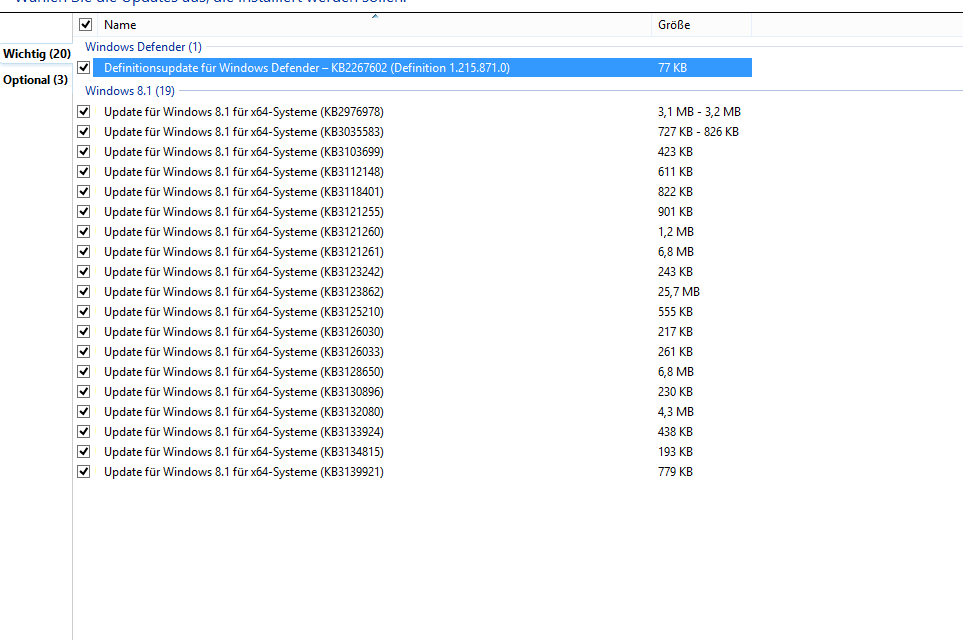Viewport: 963px width, 640px height.
Task: Deselect the KB3123862 checkbox
Action: (84, 291)
